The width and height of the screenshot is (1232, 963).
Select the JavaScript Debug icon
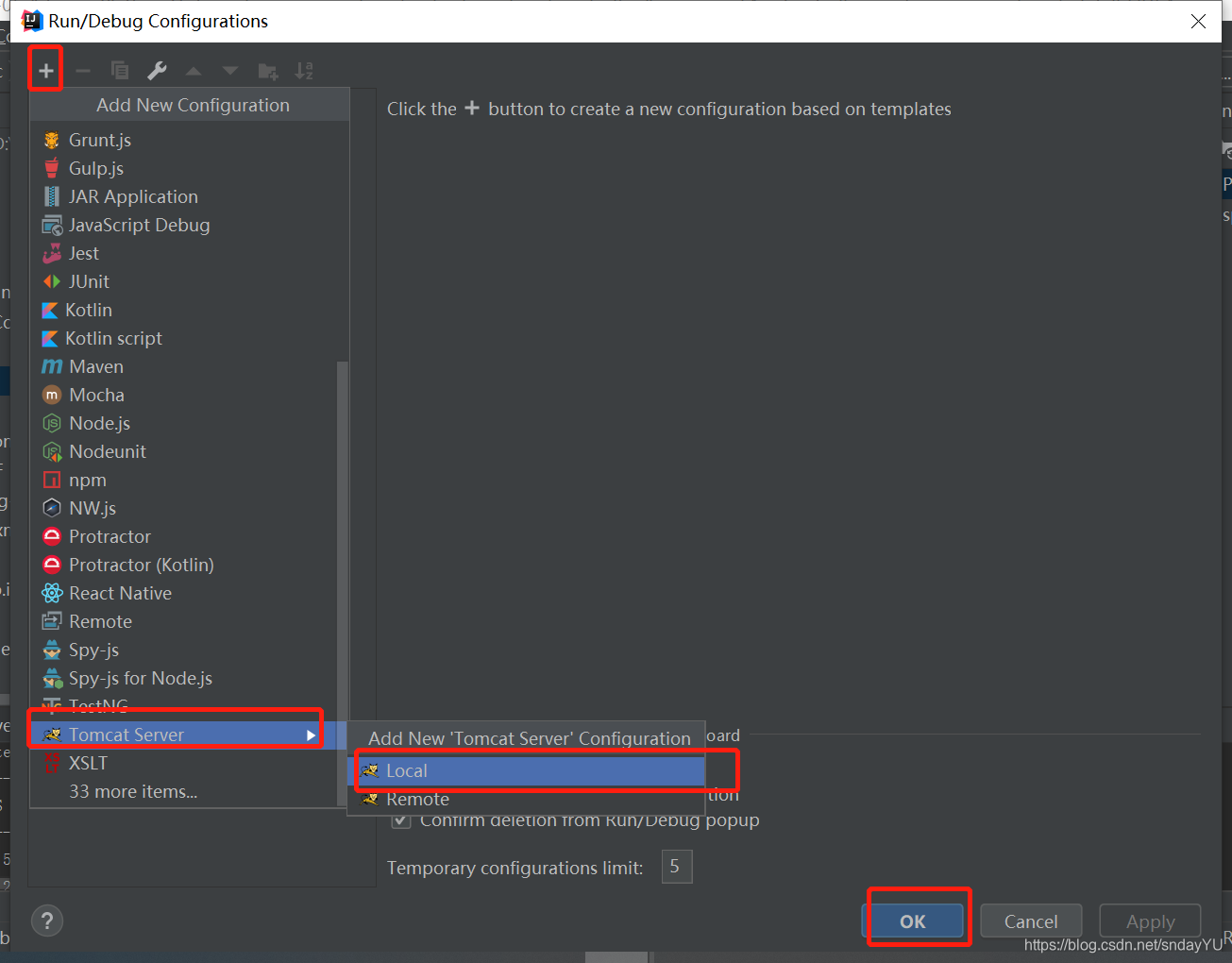(x=52, y=225)
